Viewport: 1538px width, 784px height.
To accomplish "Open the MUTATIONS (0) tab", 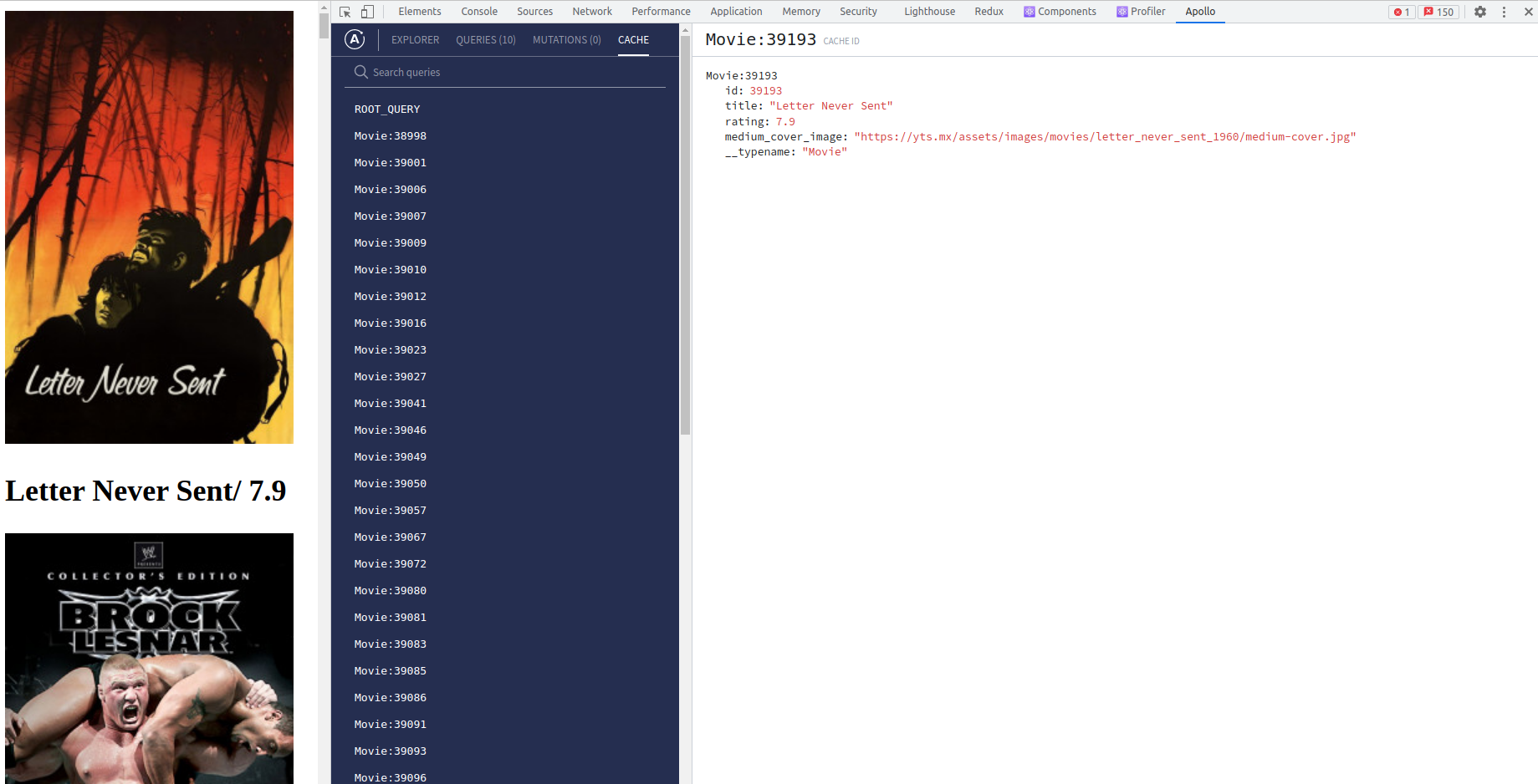I will tap(566, 39).
